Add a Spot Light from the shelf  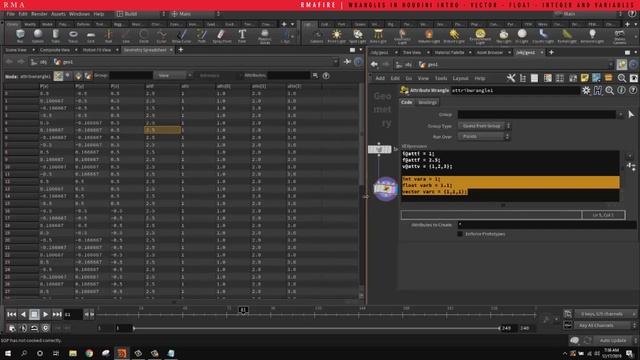pos(358,36)
